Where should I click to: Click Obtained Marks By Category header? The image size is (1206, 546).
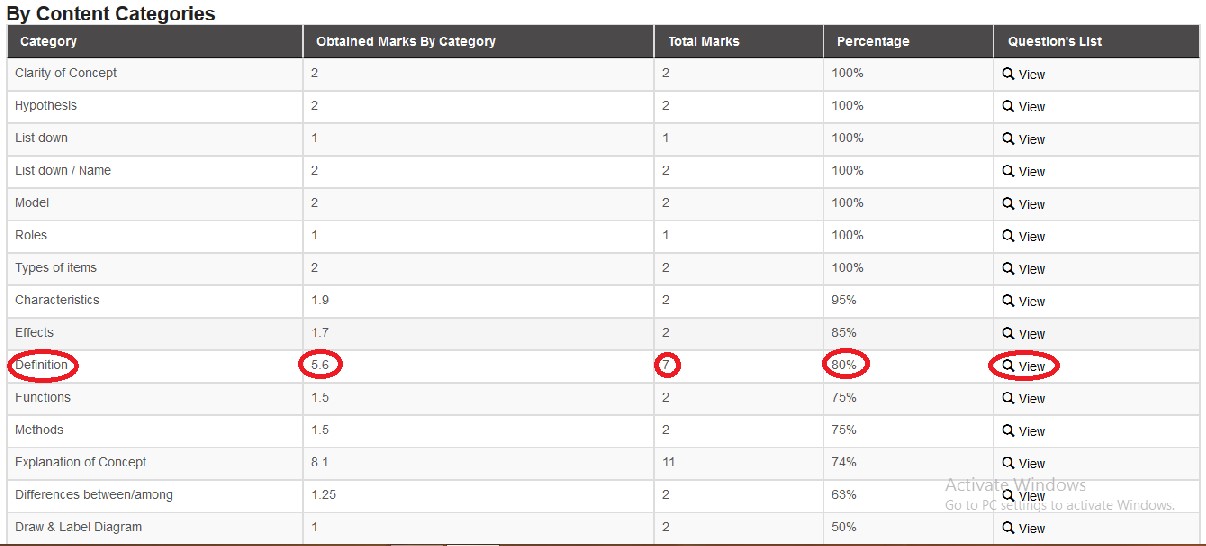[x=405, y=42]
